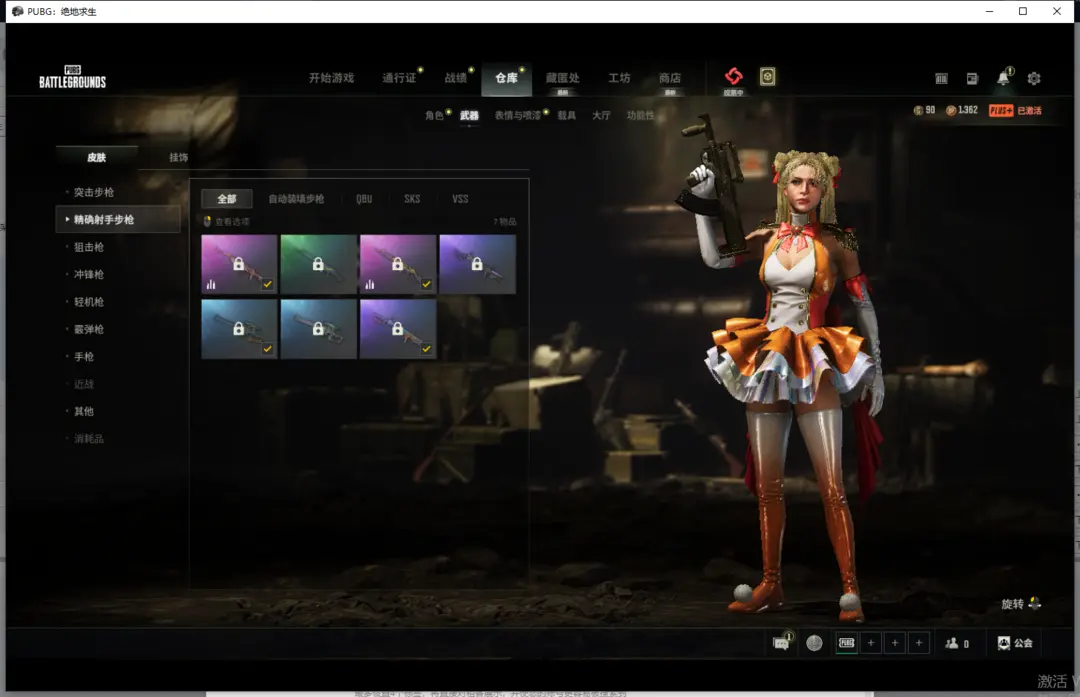The height and width of the screenshot is (697, 1080).
Task: Select the 近战 category
Action: (x=83, y=384)
